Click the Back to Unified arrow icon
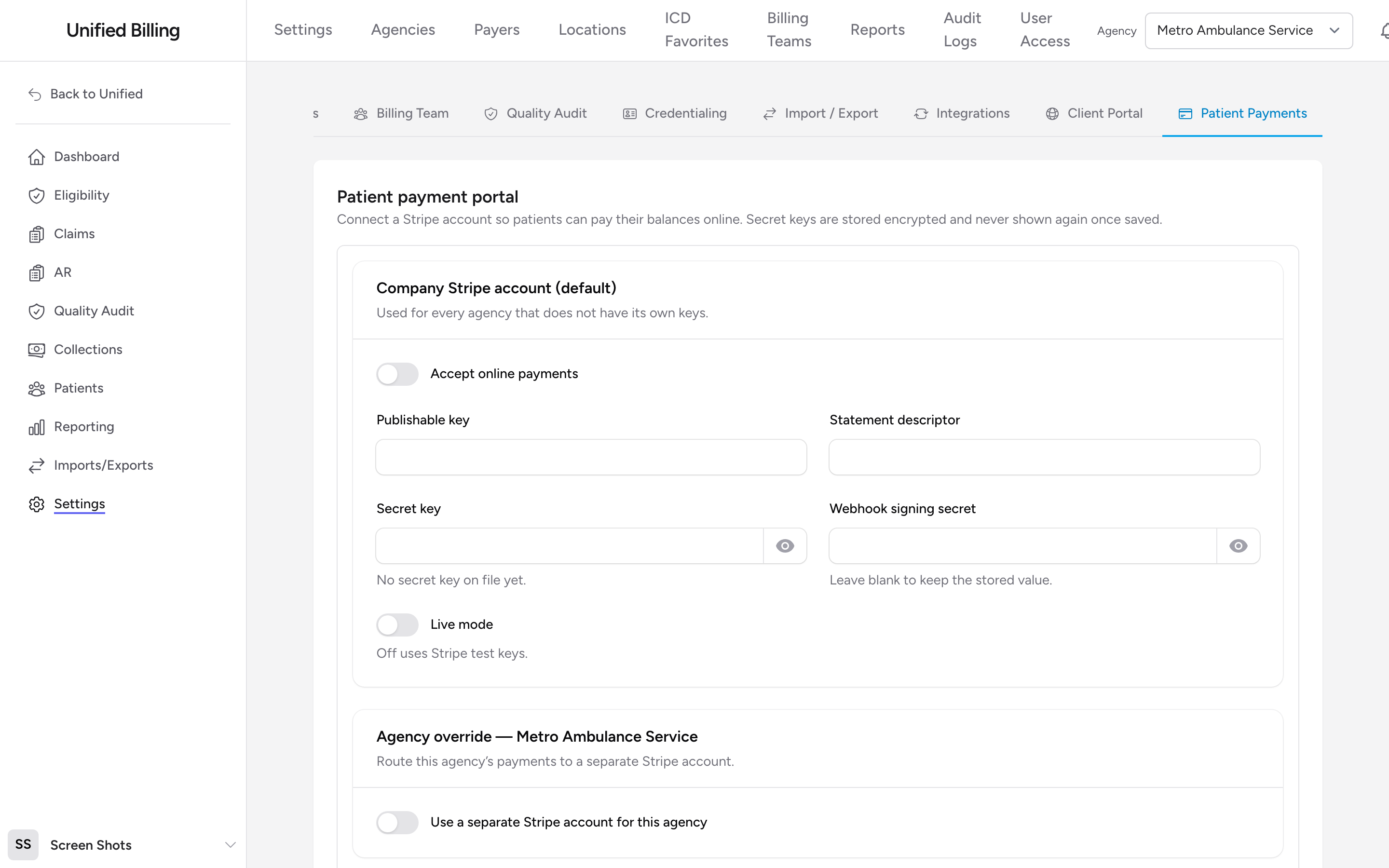1389x868 pixels. [34, 94]
